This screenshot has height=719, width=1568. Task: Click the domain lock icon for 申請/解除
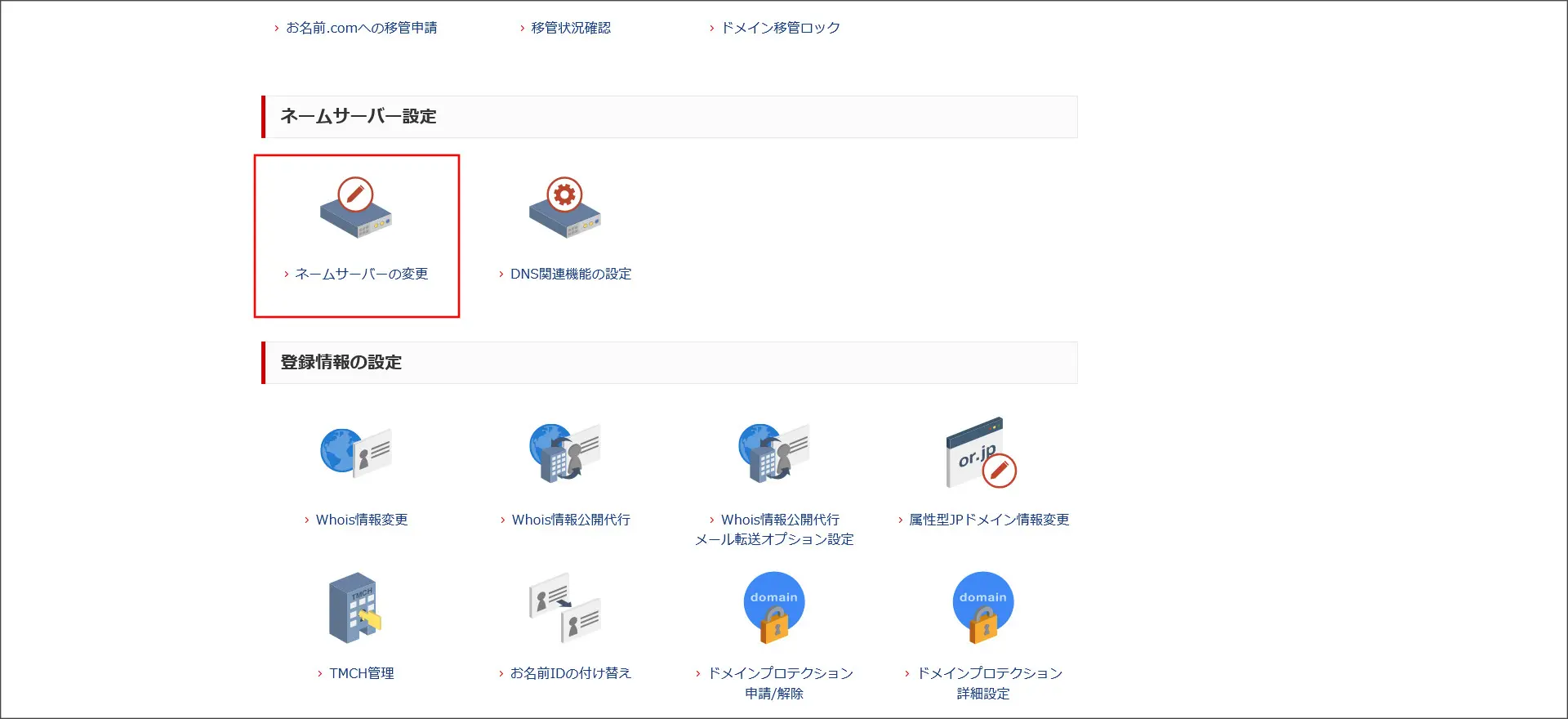click(774, 608)
